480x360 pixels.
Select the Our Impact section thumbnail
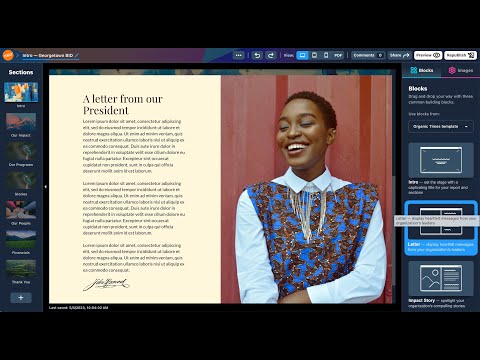[21, 122]
